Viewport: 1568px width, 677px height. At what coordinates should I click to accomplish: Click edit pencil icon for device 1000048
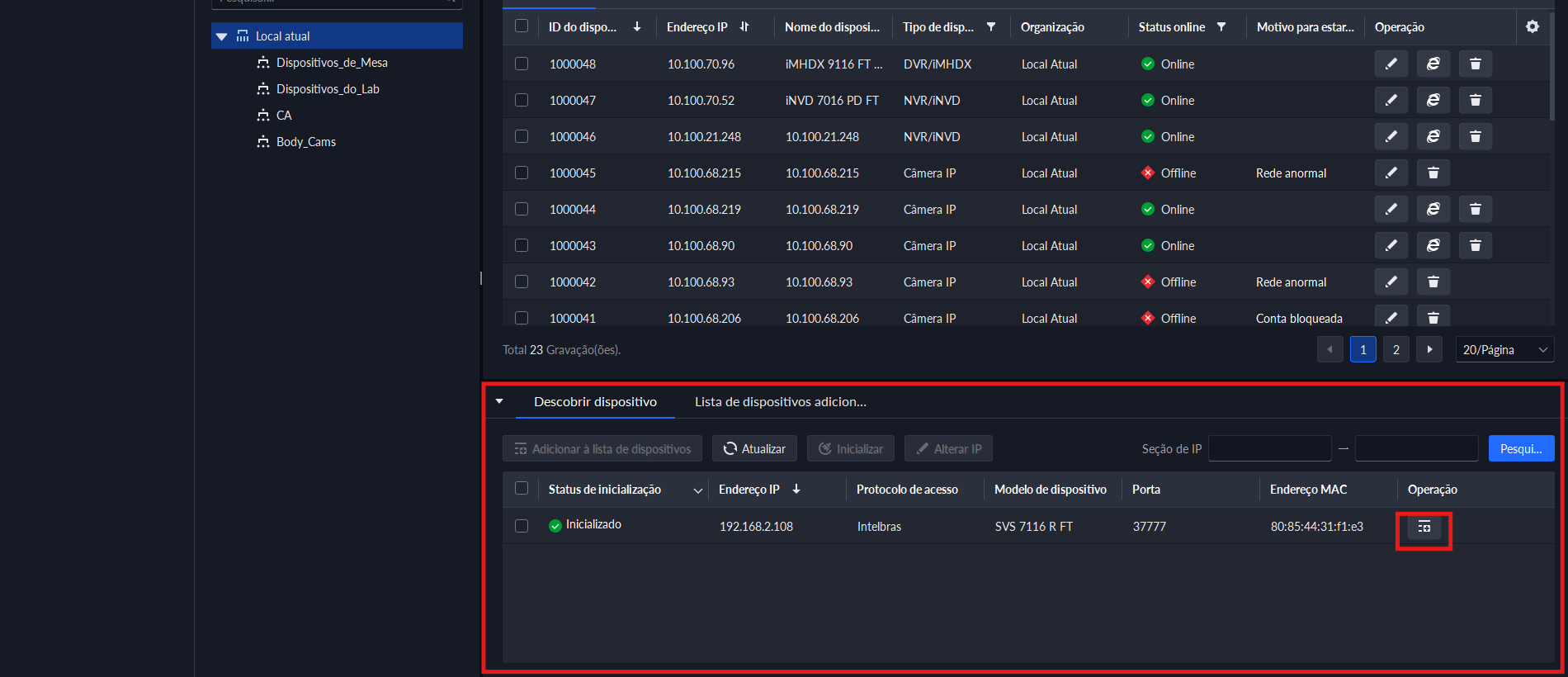point(1391,64)
